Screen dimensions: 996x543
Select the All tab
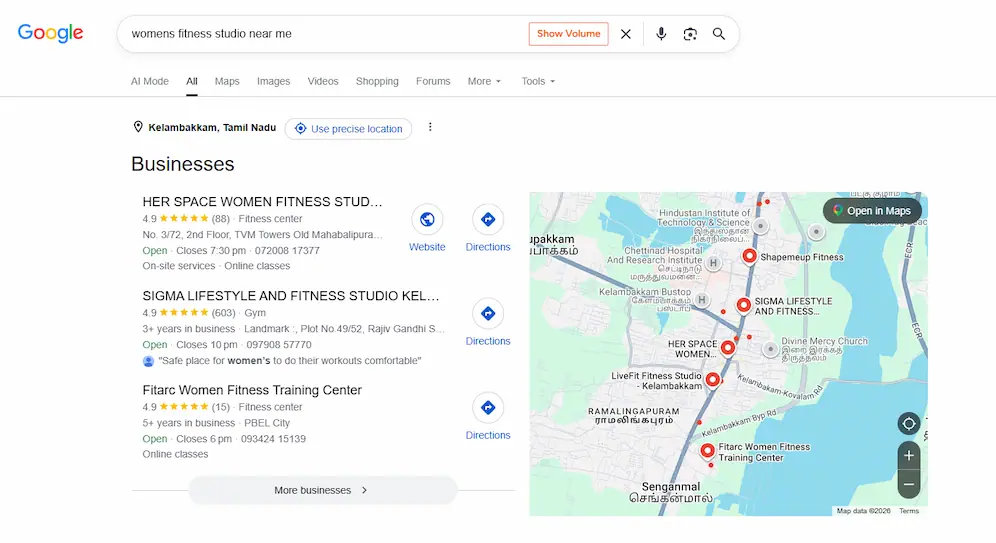pos(192,81)
